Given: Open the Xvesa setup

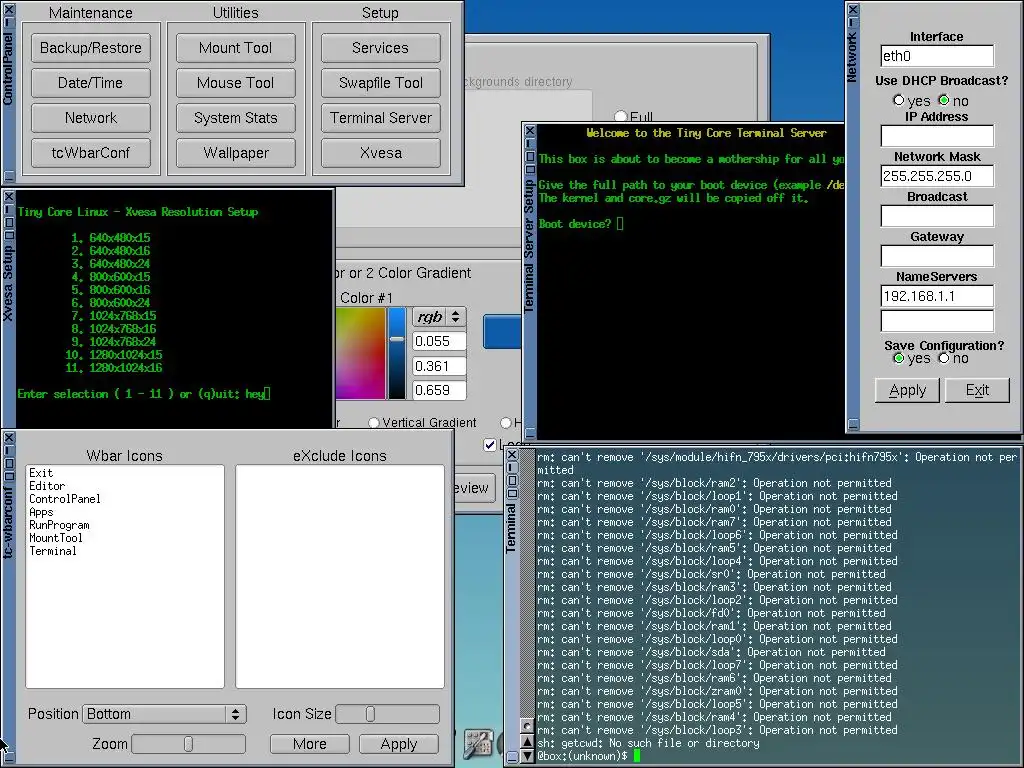Looking at the screenshot, I should (x=381, y=153).
